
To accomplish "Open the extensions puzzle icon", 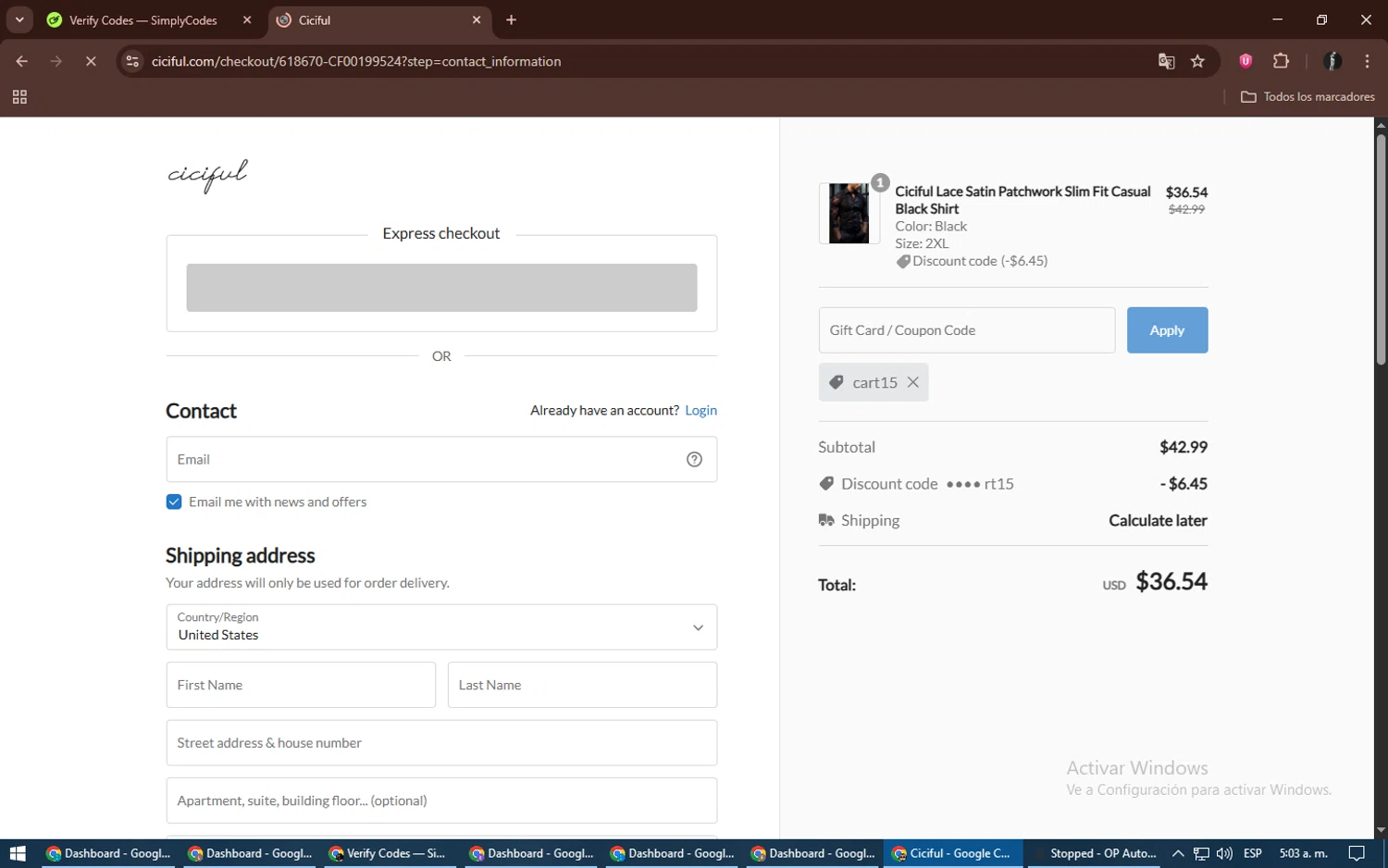I will (x=1281, y=61).
